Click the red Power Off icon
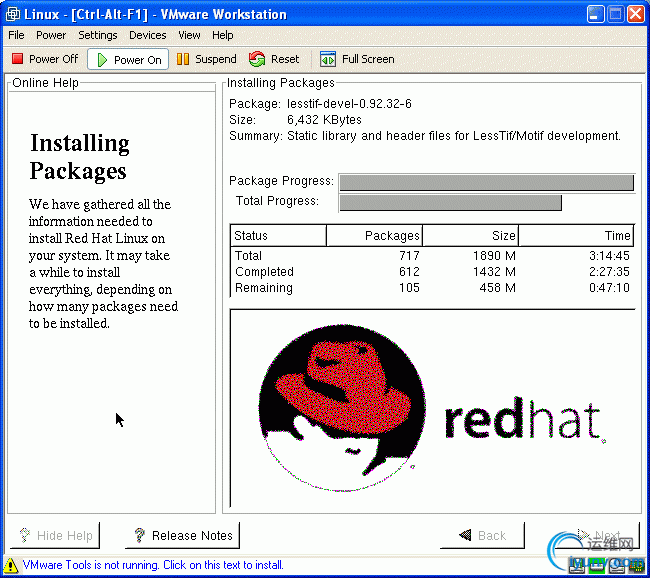 (x=17, y=59)
